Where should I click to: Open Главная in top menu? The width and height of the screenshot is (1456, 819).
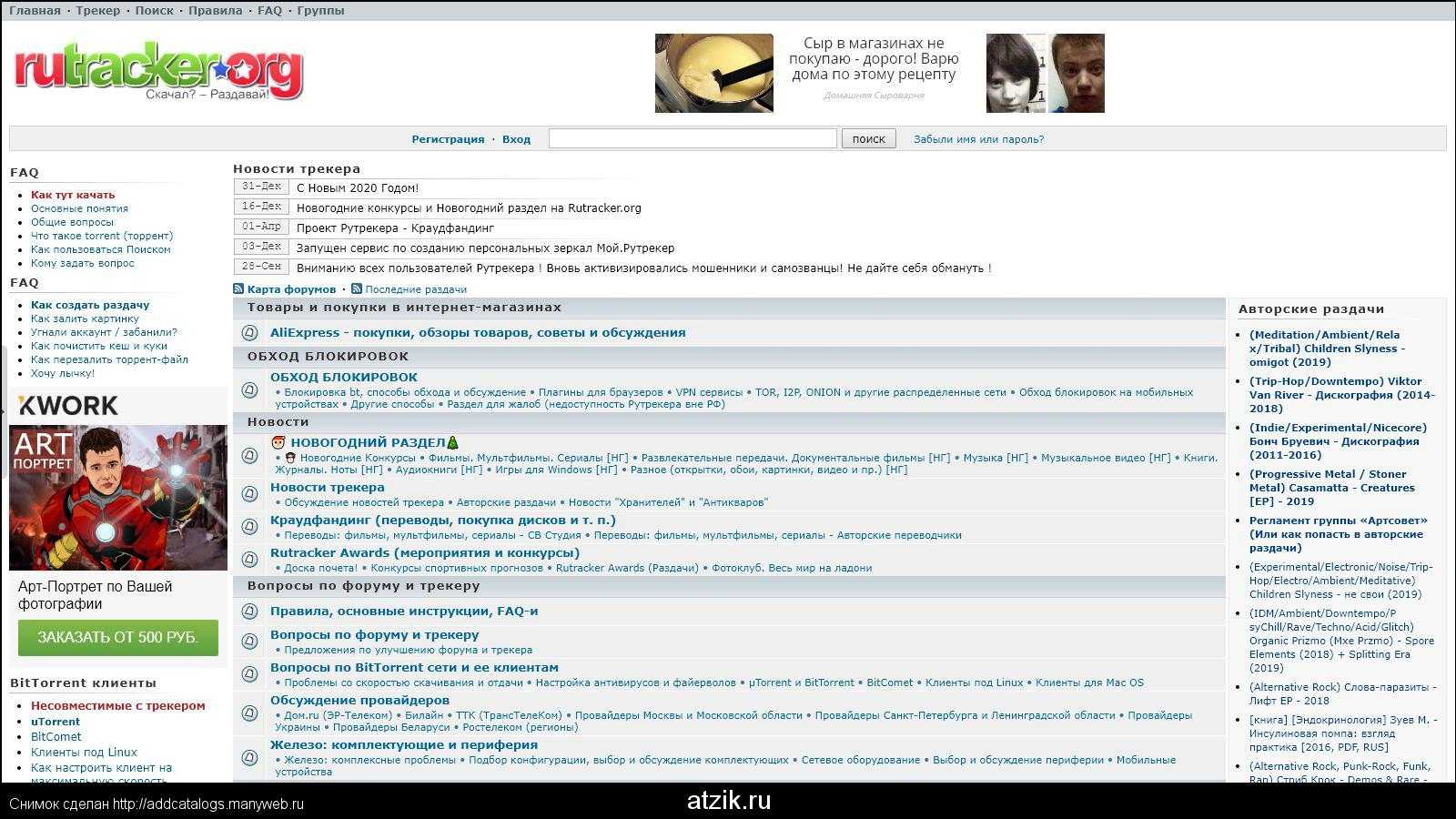pyautogui.click(x=35, y=11)
